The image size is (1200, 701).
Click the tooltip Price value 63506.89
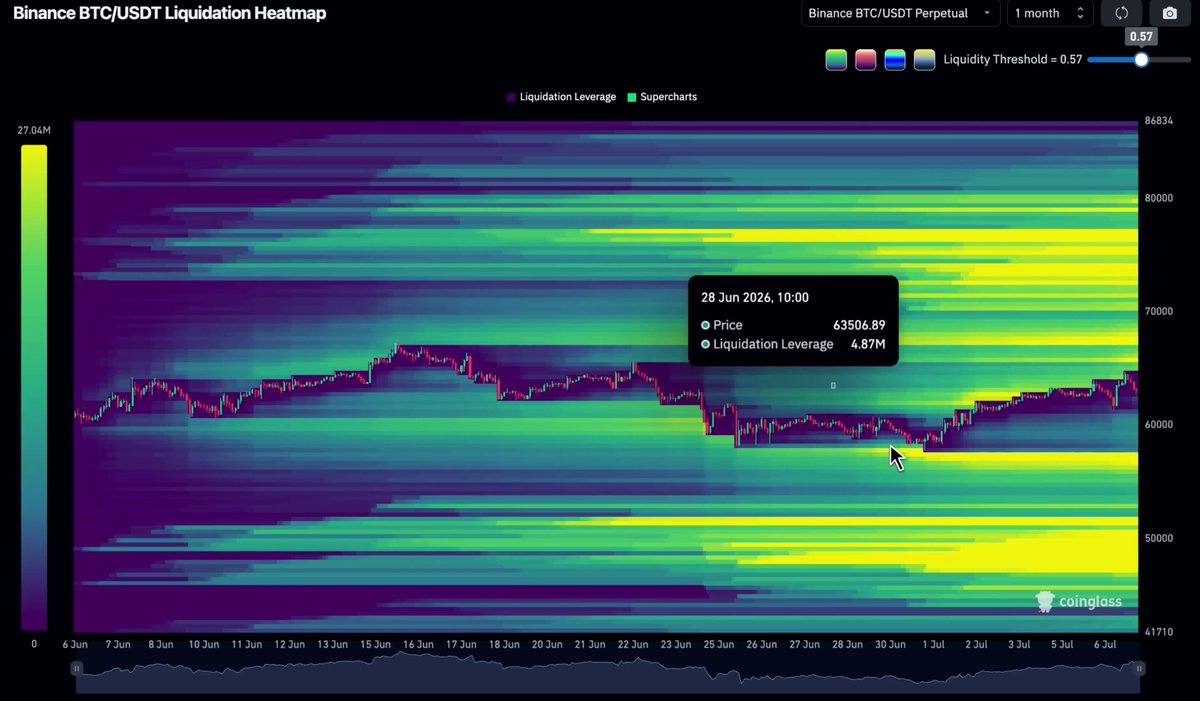pyautogui.click(x=859, y=325)
